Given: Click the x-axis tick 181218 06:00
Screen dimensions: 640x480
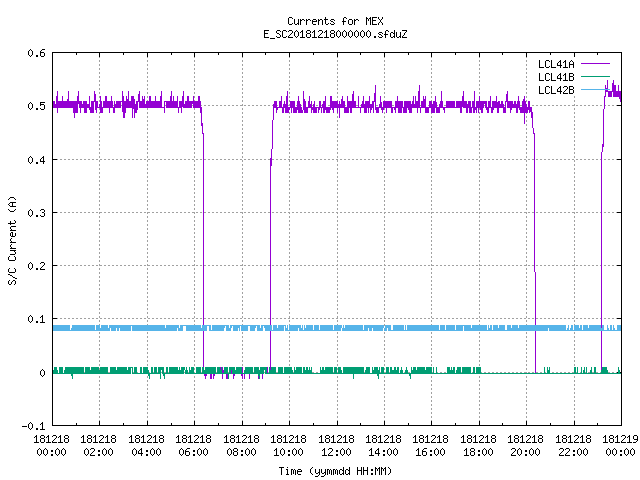Looking at the screenshot, I should (193, 446).
